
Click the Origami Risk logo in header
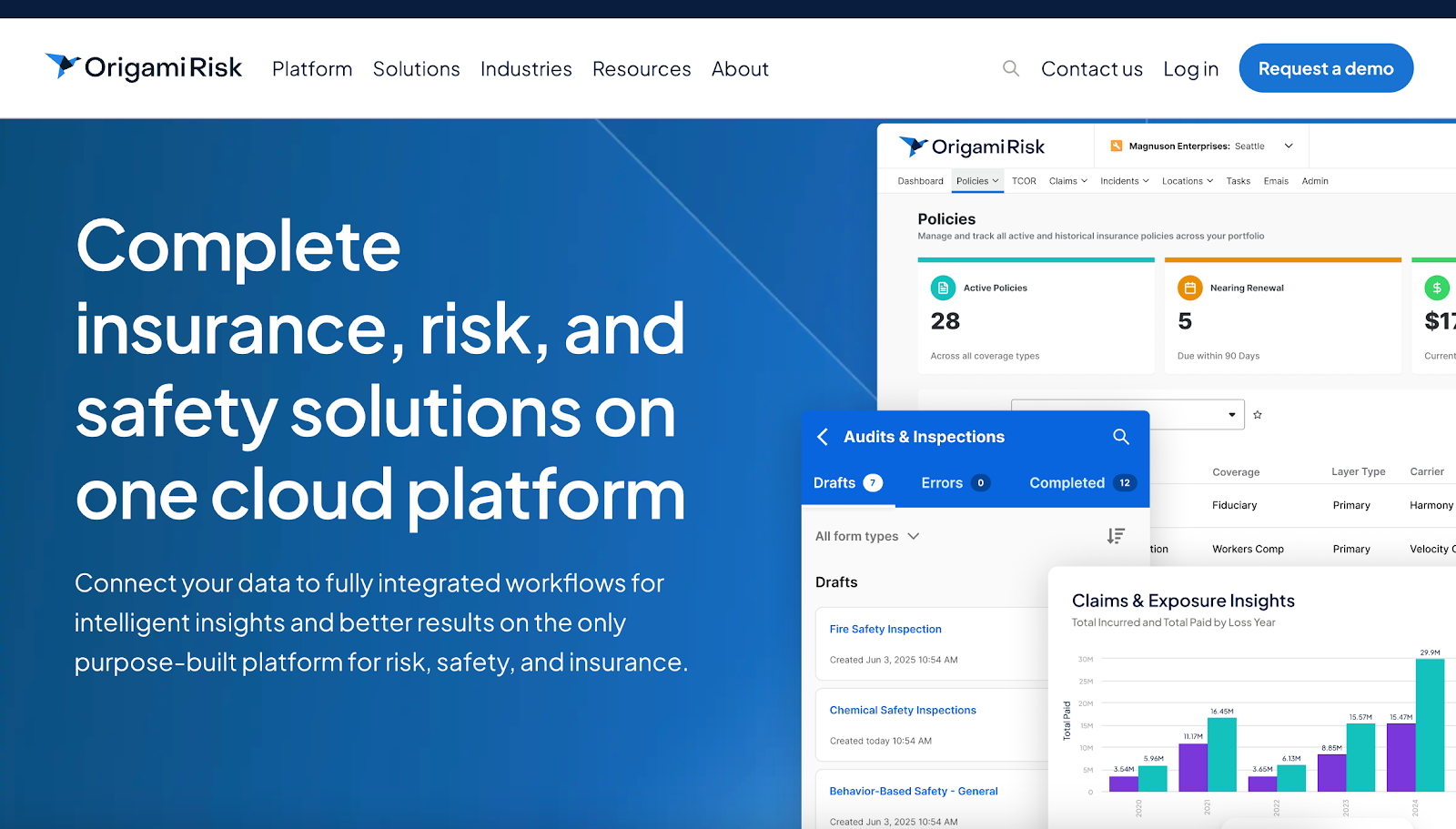(144, 67)
